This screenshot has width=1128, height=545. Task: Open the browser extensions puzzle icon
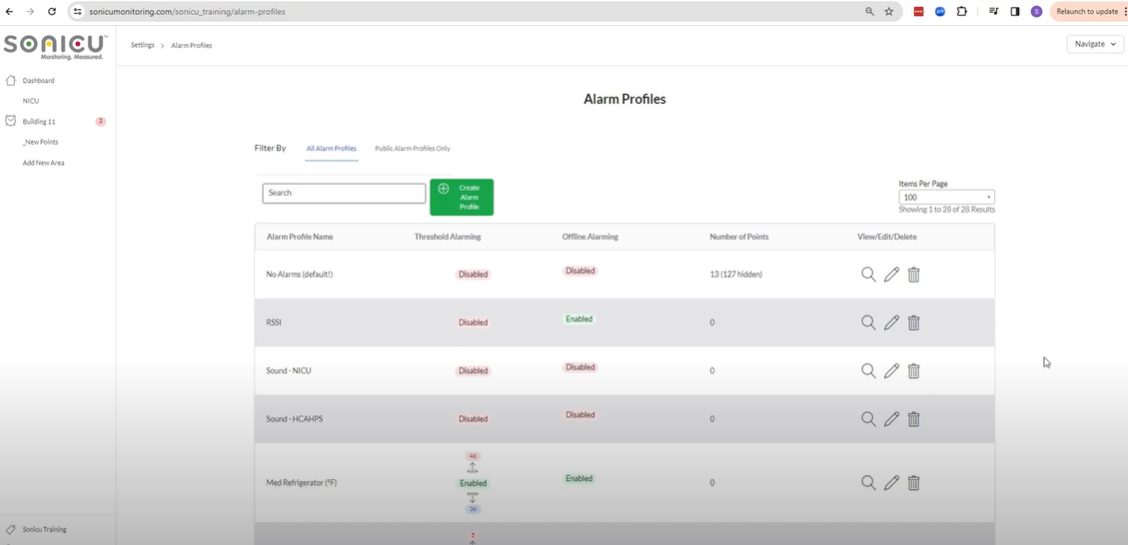[962, 12]
